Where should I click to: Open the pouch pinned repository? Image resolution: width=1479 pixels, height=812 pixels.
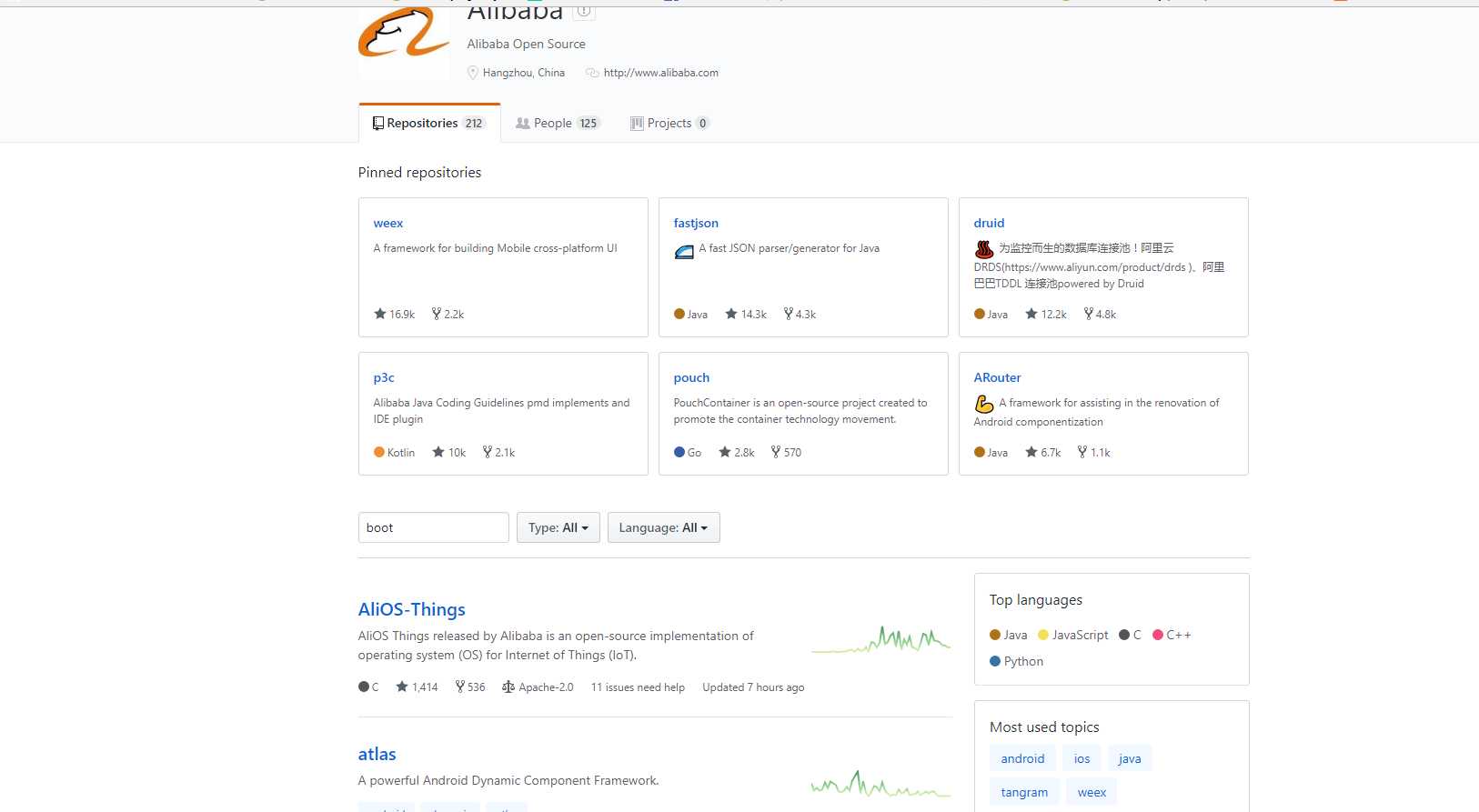click(x=691, y=377)
